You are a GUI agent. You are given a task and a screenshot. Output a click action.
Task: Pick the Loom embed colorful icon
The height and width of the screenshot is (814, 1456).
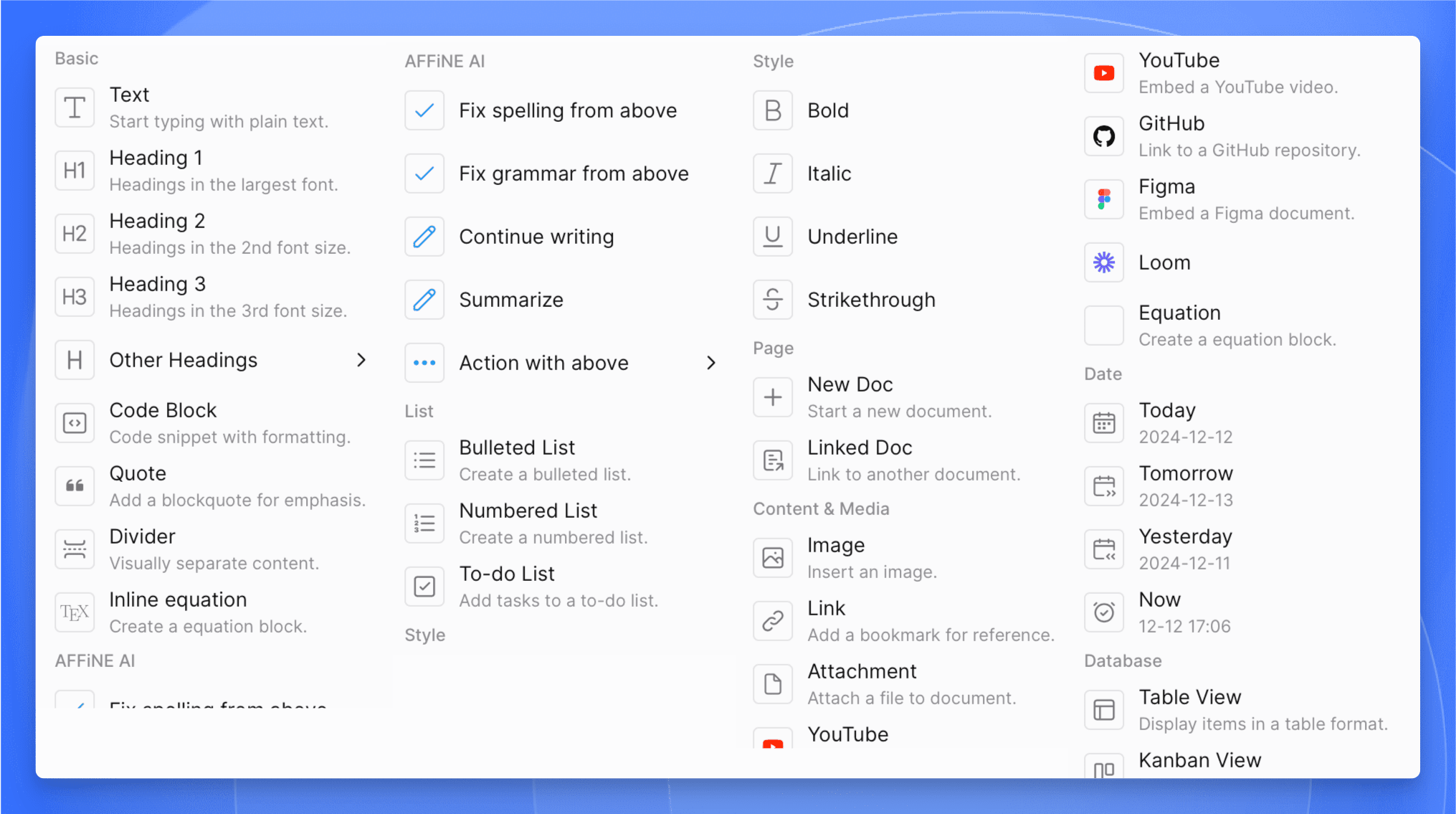point(1103,262)
